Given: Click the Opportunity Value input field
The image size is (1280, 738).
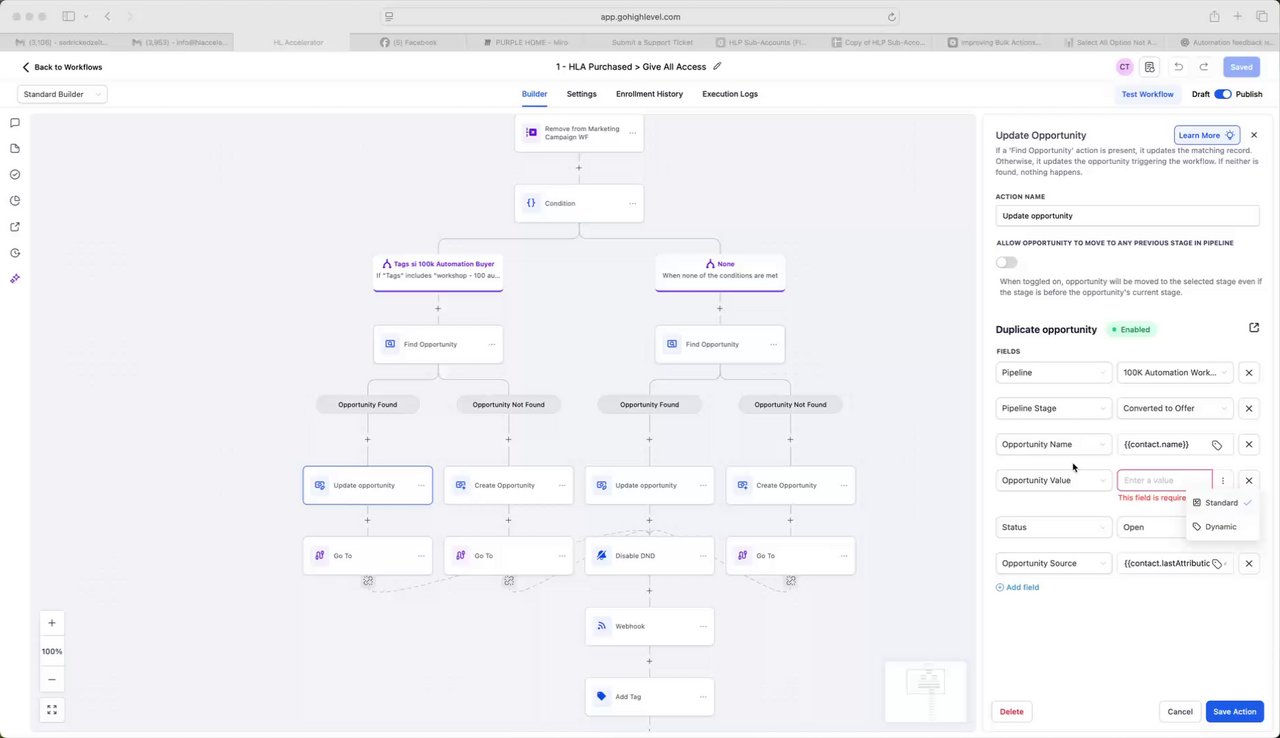Looking at the screenshot, I should click(x=1163, y=481).
